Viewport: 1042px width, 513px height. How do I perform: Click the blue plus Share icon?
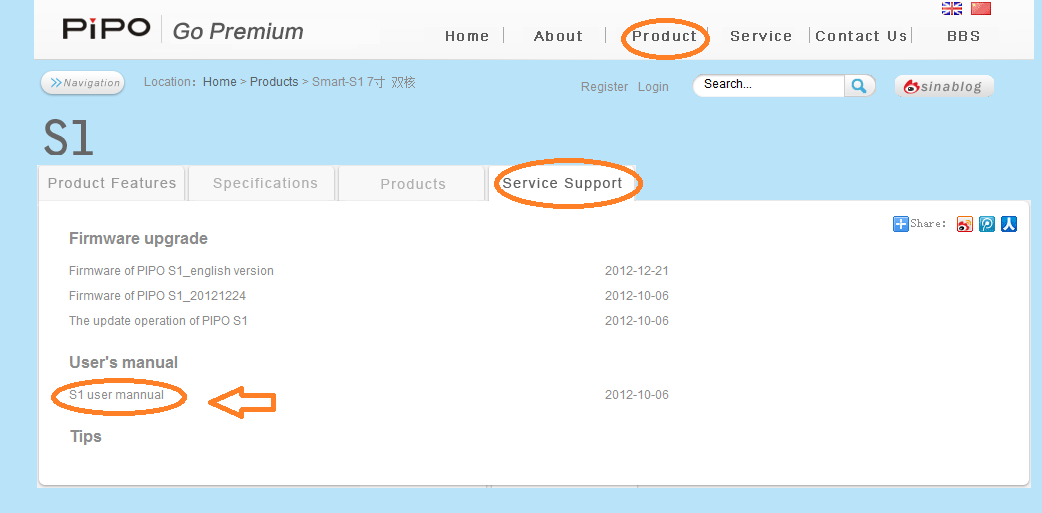click(900, 224)
